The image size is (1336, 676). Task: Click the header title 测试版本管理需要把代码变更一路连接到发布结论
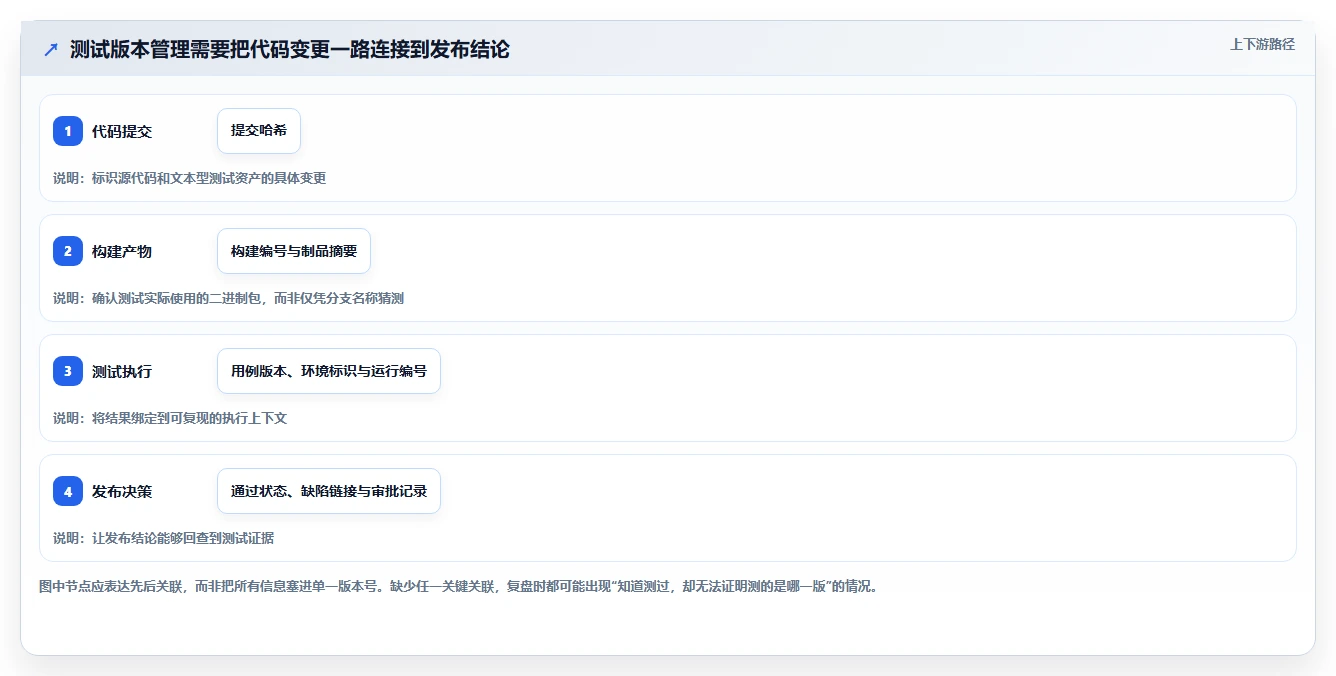(290, 49)
